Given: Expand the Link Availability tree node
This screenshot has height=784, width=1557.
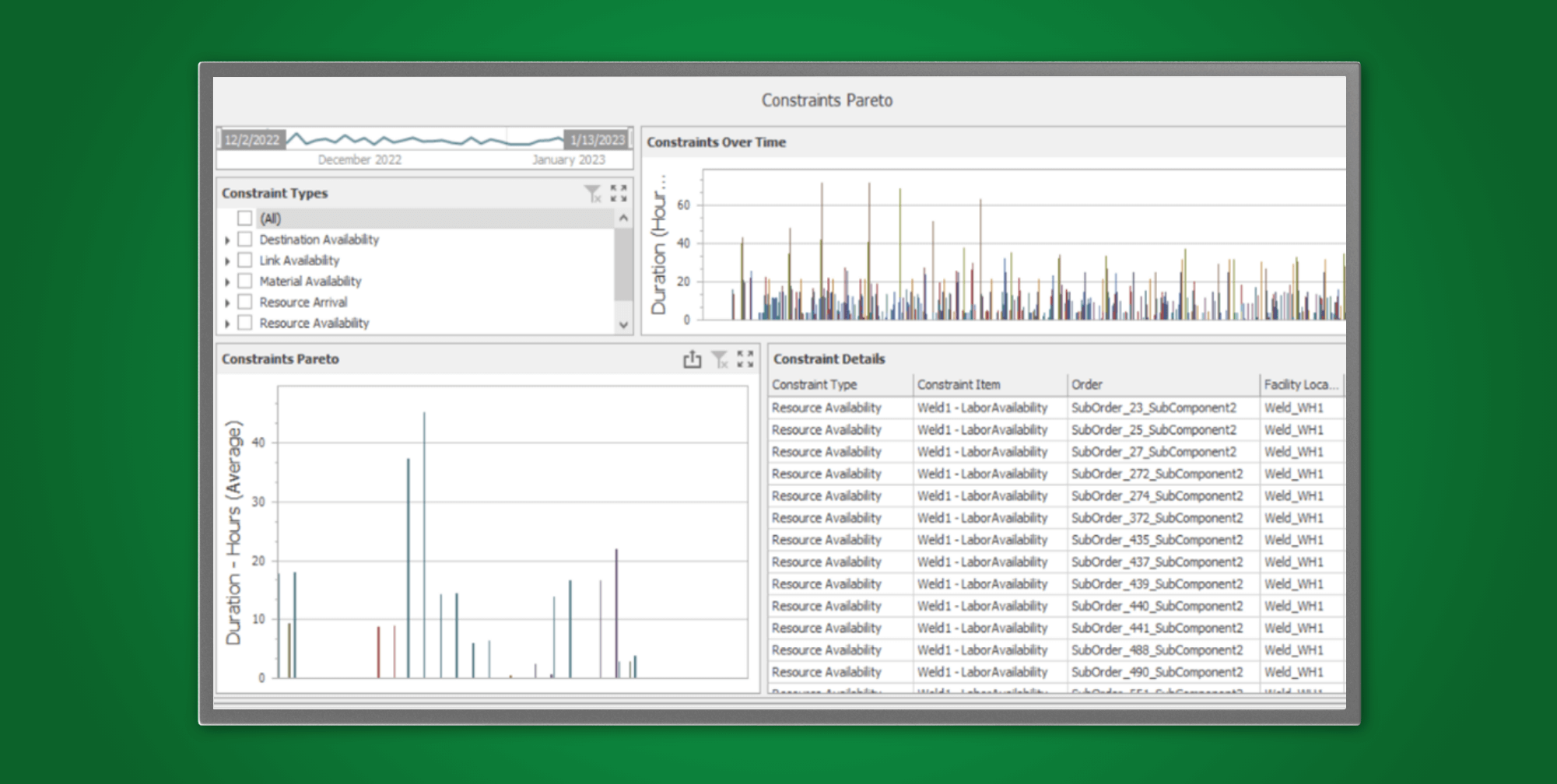Looking at the screenshot, I should pyautogui.click(x=227, y=261).
